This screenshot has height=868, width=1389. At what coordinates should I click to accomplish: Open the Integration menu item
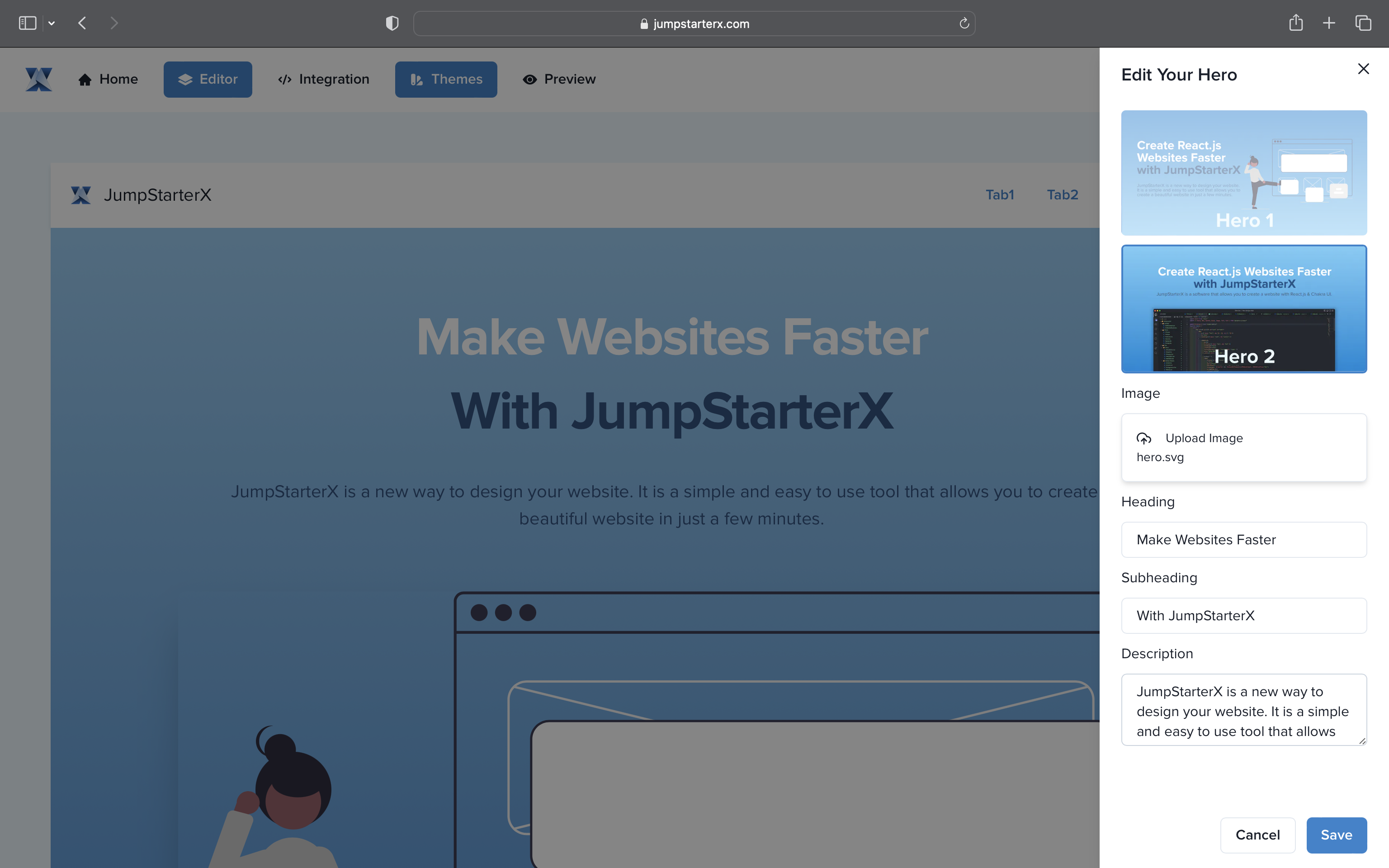click(323, 79)
